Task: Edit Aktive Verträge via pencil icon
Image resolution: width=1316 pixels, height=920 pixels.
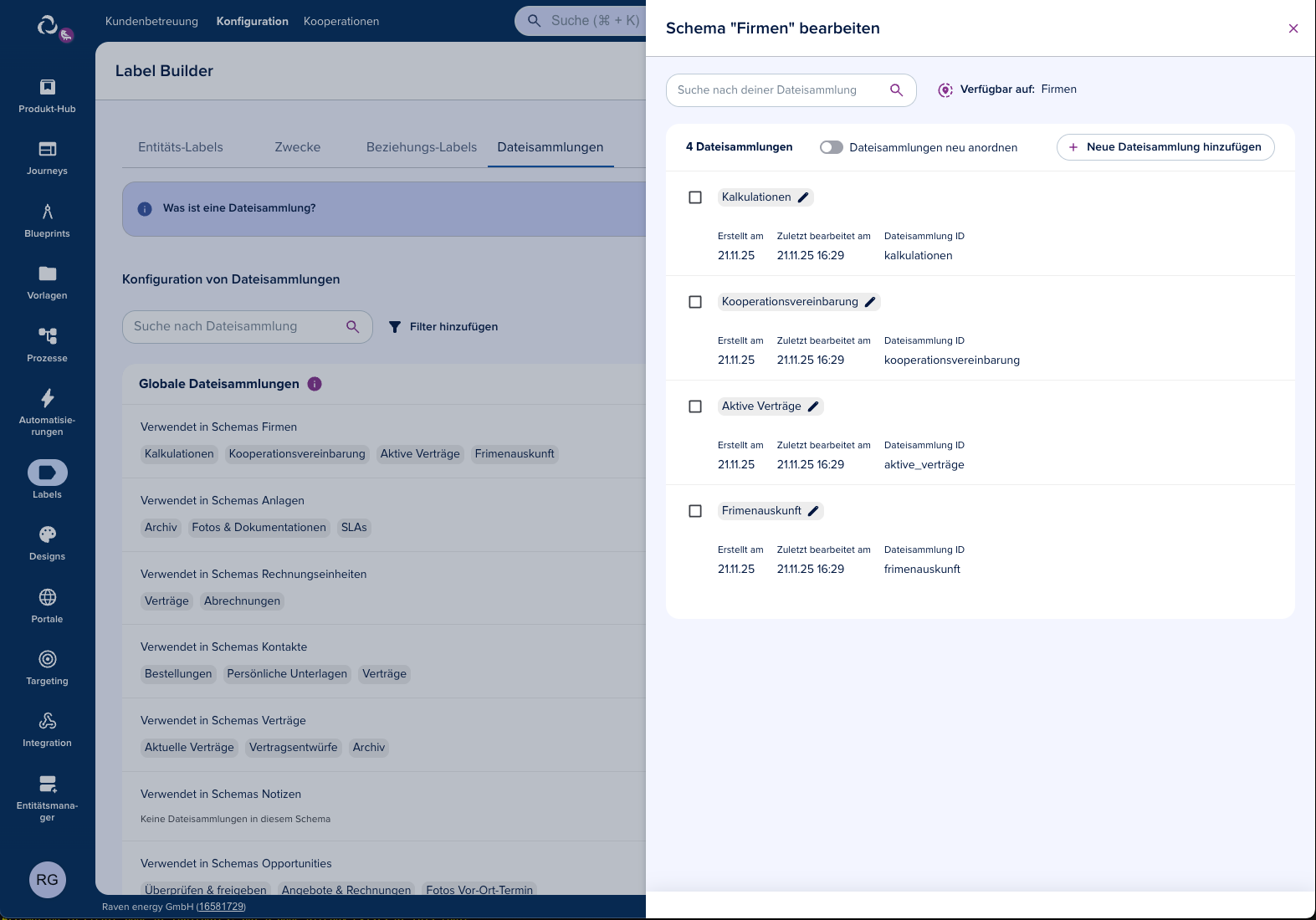Action: pyautogui.click(x=813, y=406)
